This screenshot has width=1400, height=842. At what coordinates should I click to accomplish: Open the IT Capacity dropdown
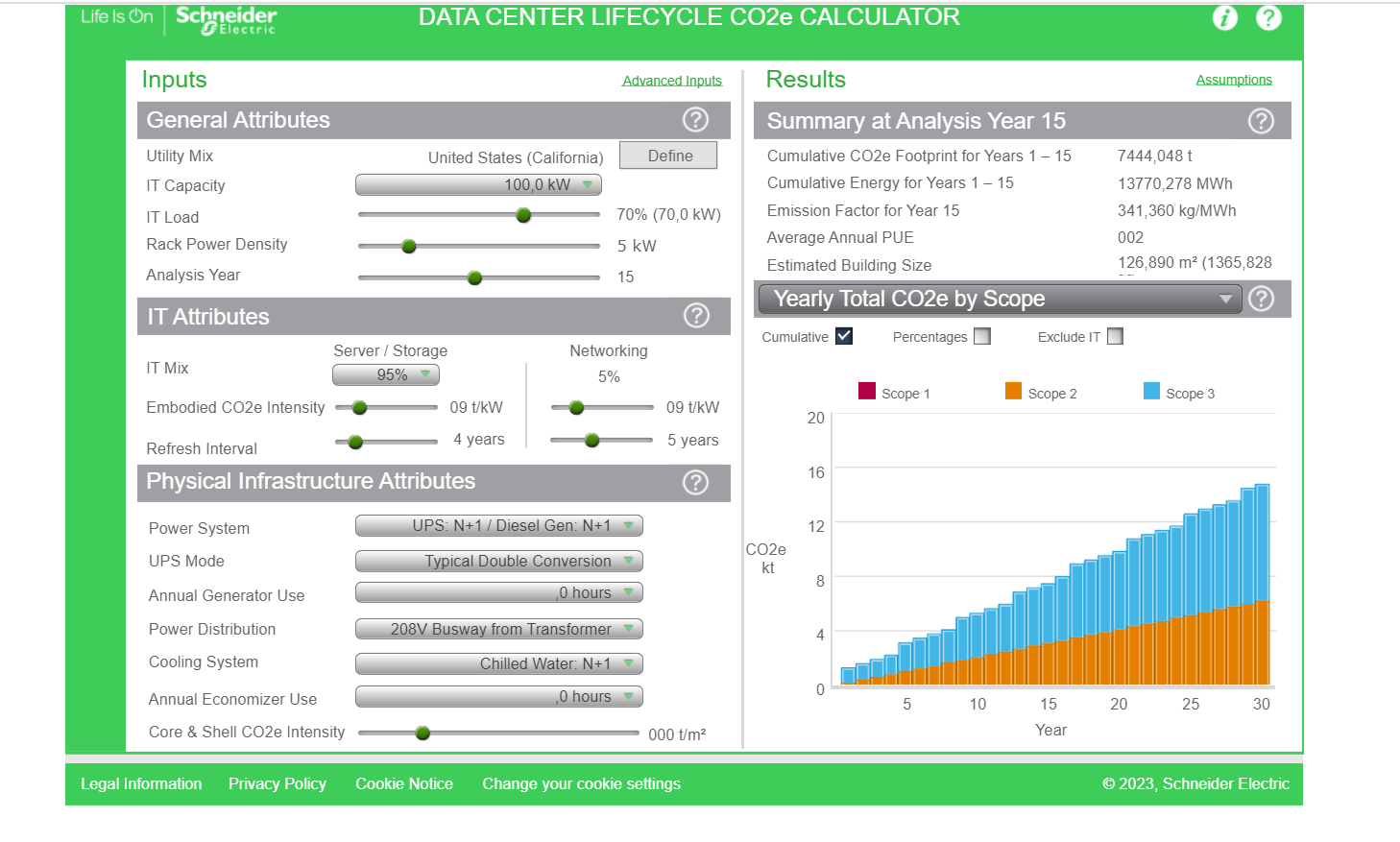pyautogui.click(x=478, y=184)
